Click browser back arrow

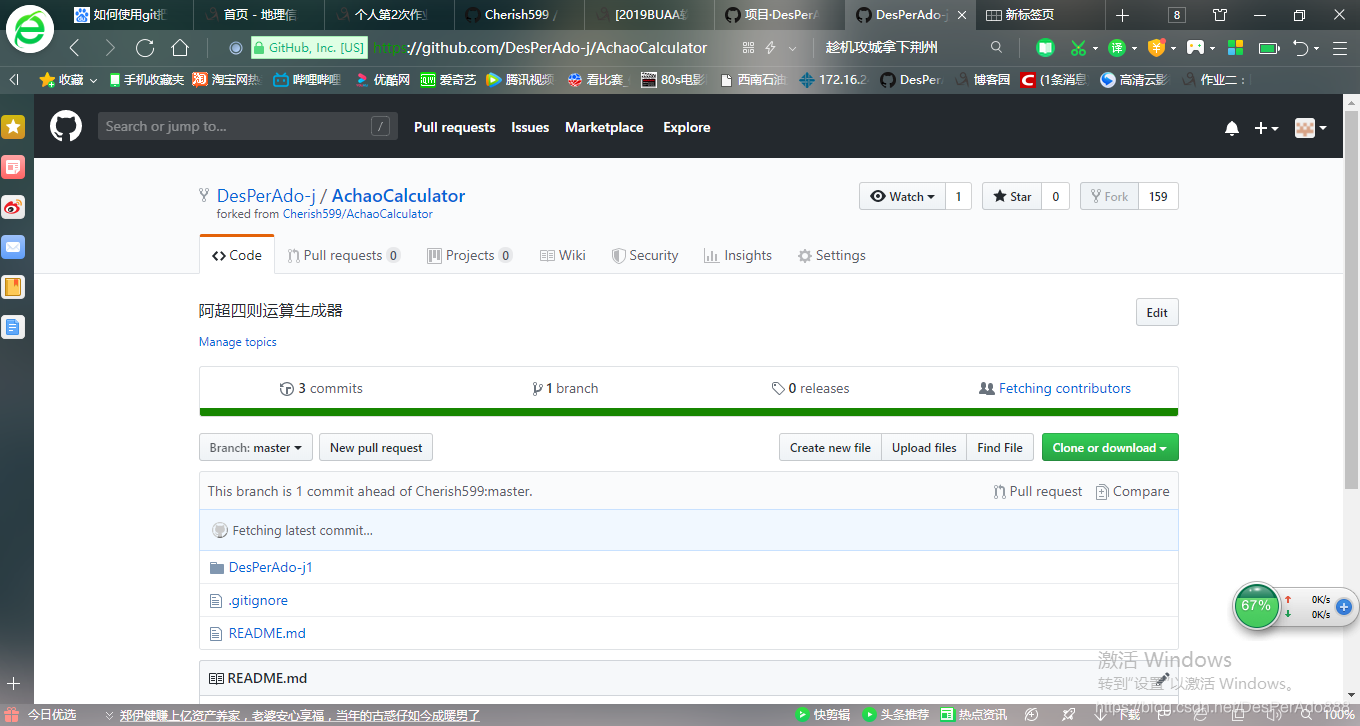click(x=75, y=48)
